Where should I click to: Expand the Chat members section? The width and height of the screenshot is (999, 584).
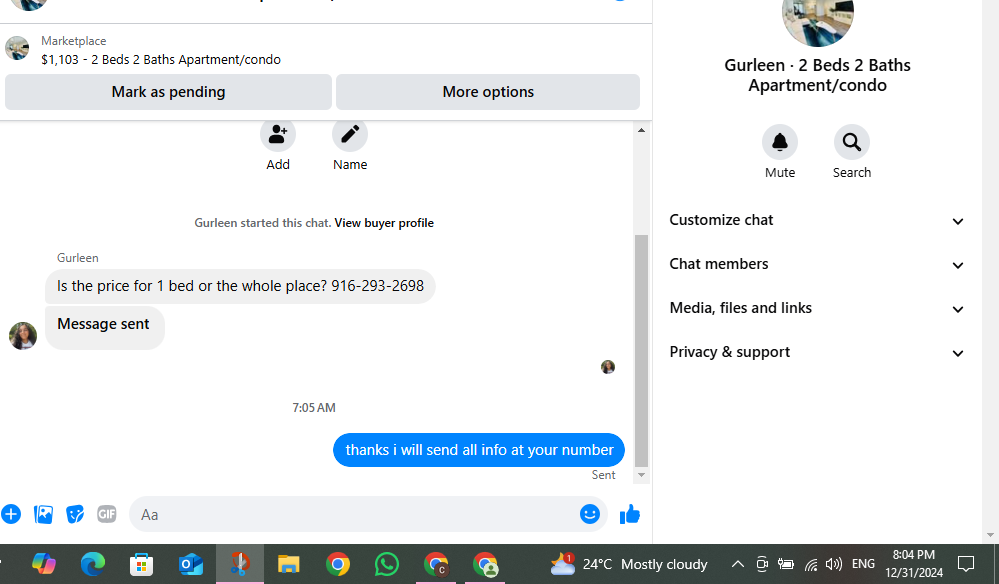point(817,264)
